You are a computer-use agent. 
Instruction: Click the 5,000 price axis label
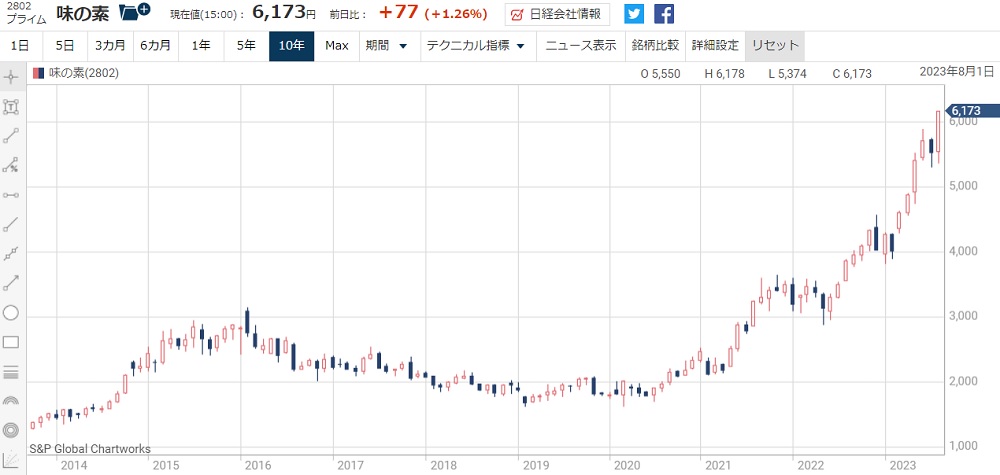tap(963, 186)
